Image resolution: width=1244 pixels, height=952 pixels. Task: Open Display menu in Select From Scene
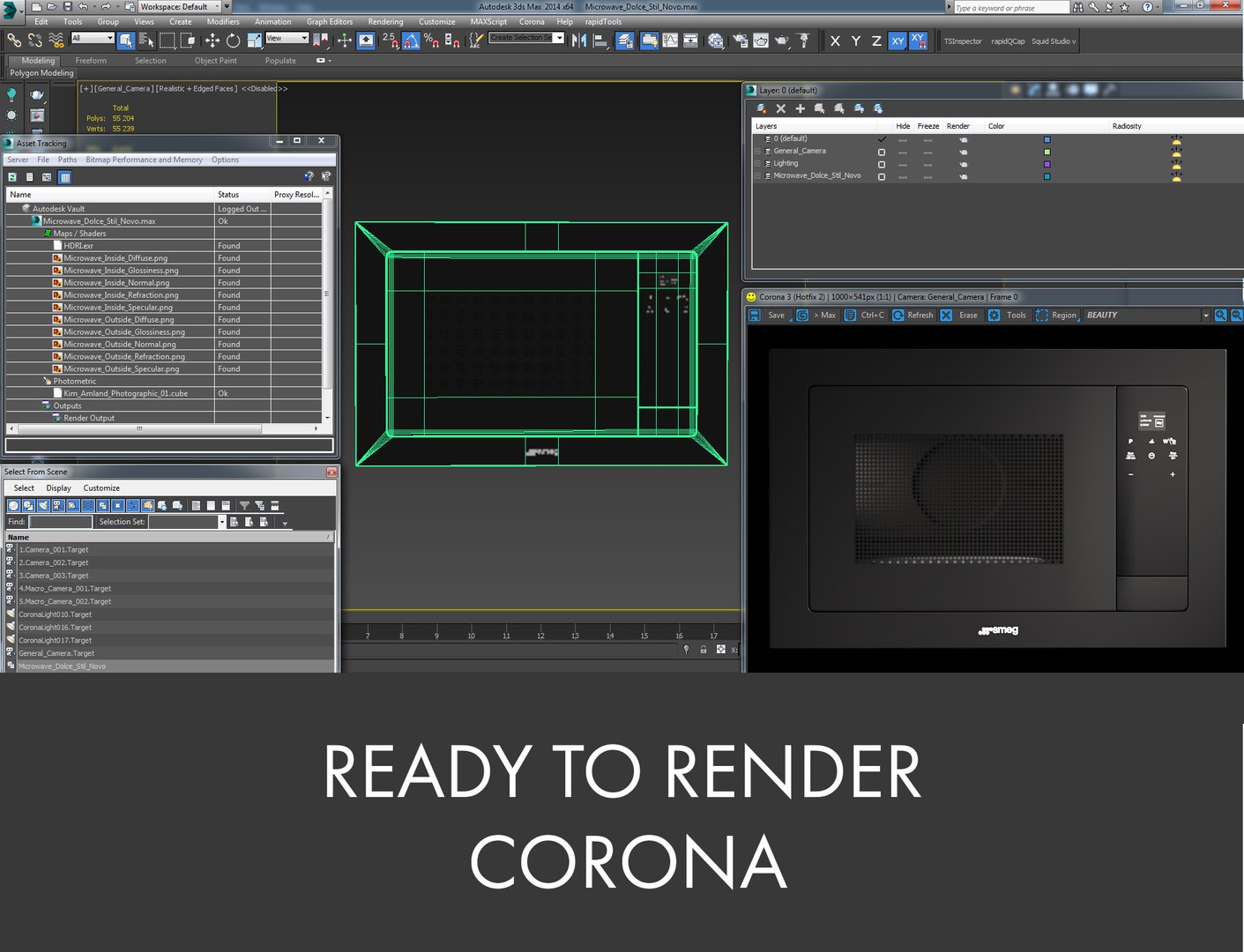(x=58, y=487)
